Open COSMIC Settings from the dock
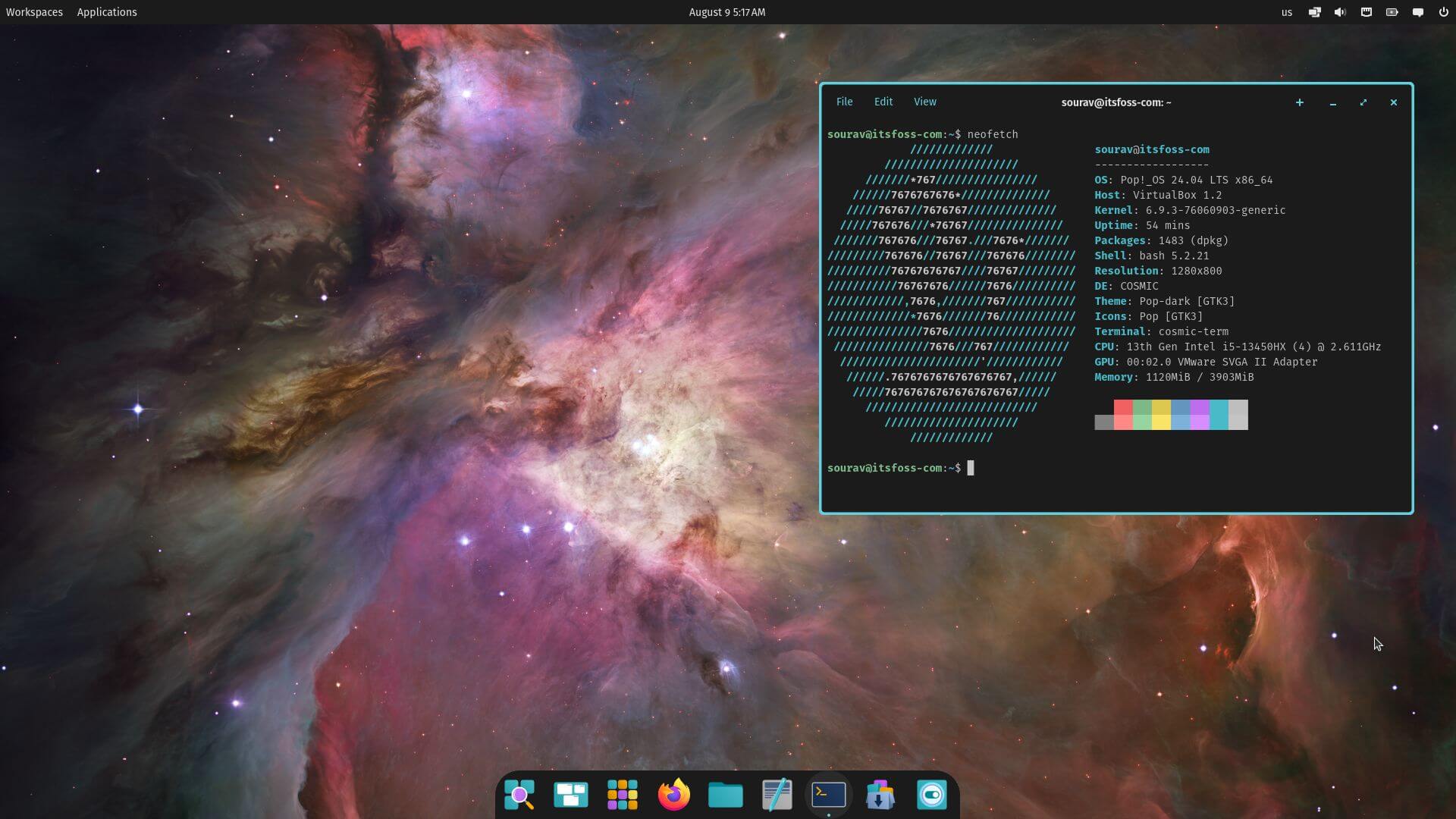 pyautogui.click(x=931, y=795)
